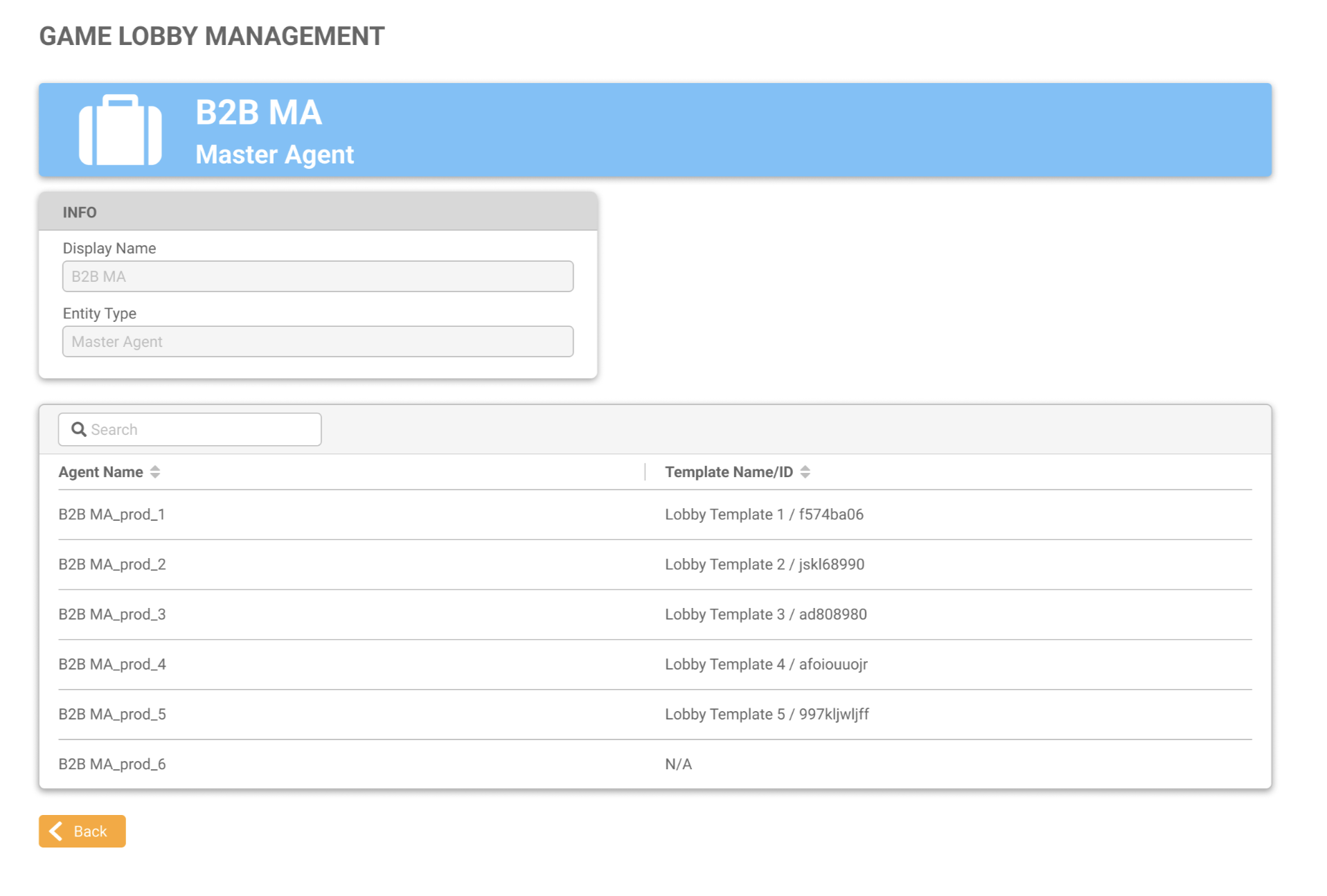Click the briefcase icon in the banner
The width and height of the screenshot is (1327, 896).
pyautogui.click(x=120, y=130)
